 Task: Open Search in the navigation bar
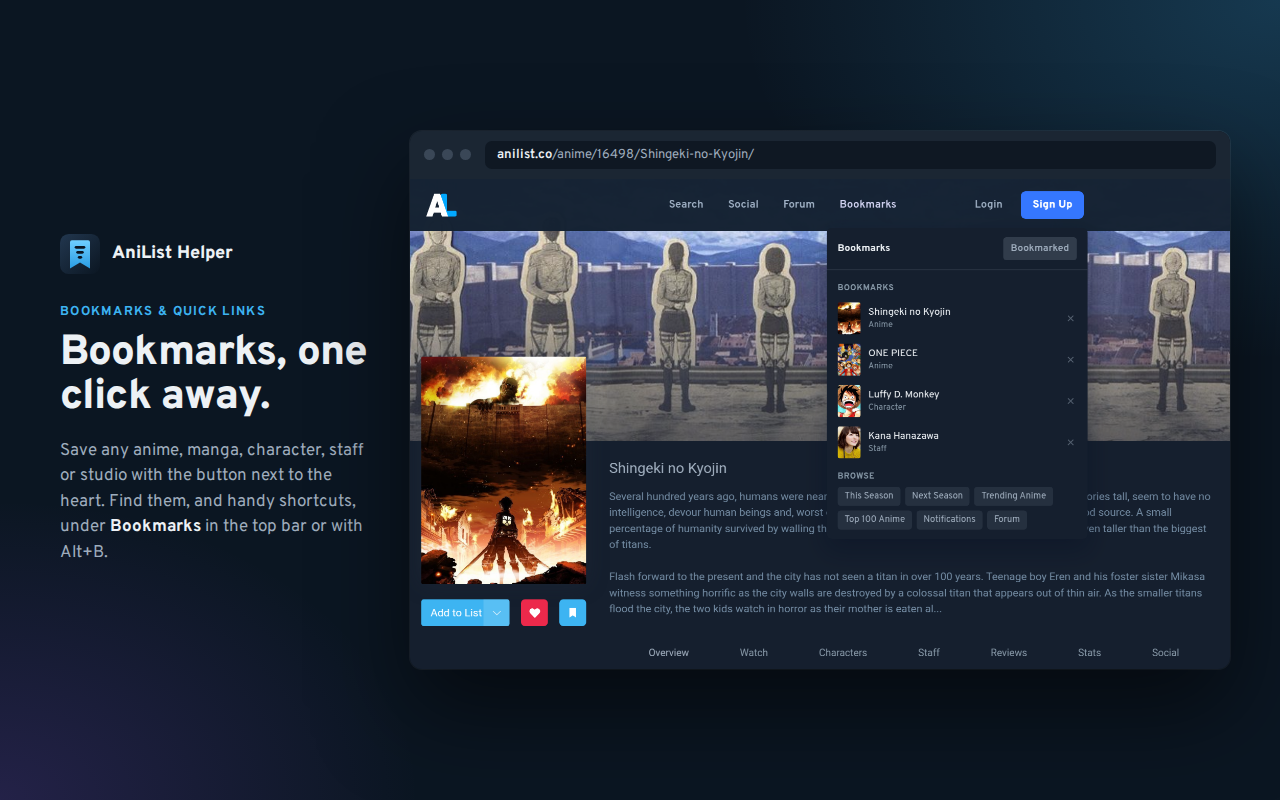(686, 204)
